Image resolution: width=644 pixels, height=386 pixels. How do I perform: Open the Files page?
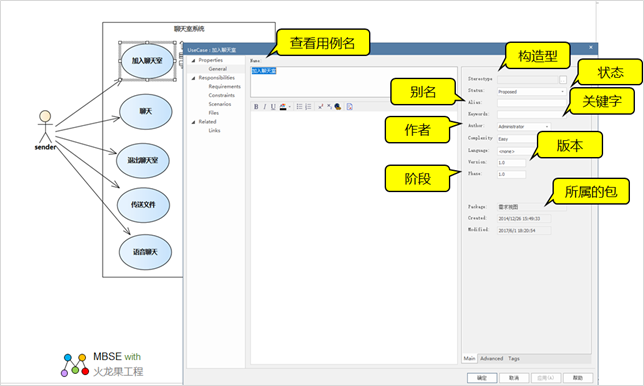pyautogui.click(x=214, y=113)
